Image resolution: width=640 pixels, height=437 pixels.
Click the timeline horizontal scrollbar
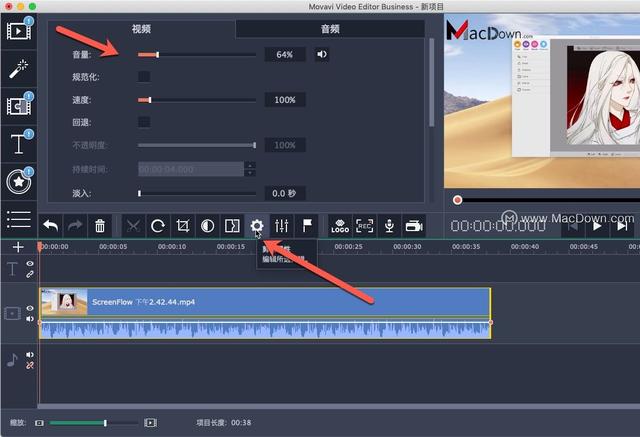pyautogui.click(x=339, y=406)
